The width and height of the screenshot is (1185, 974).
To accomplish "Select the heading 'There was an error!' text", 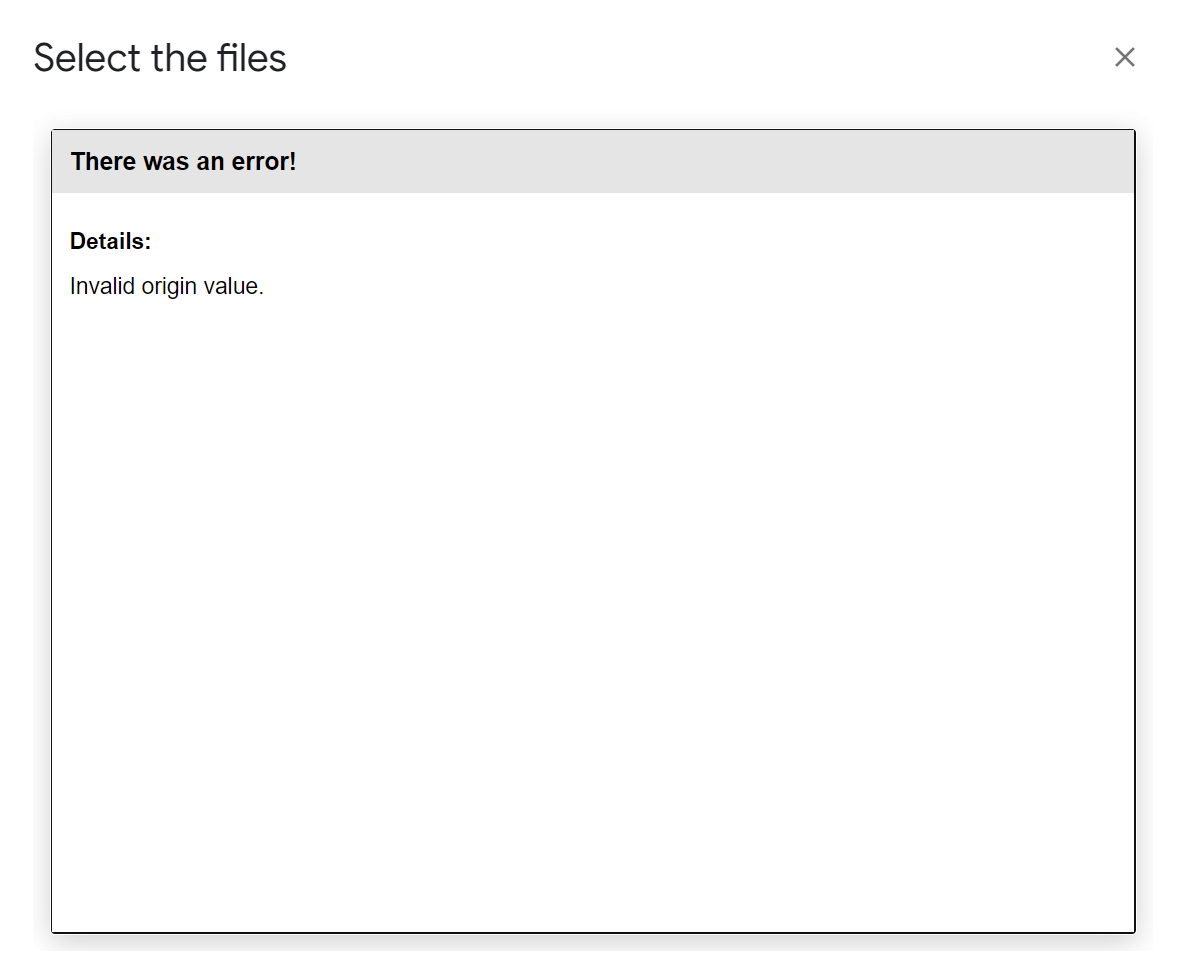I will [183, 161].
